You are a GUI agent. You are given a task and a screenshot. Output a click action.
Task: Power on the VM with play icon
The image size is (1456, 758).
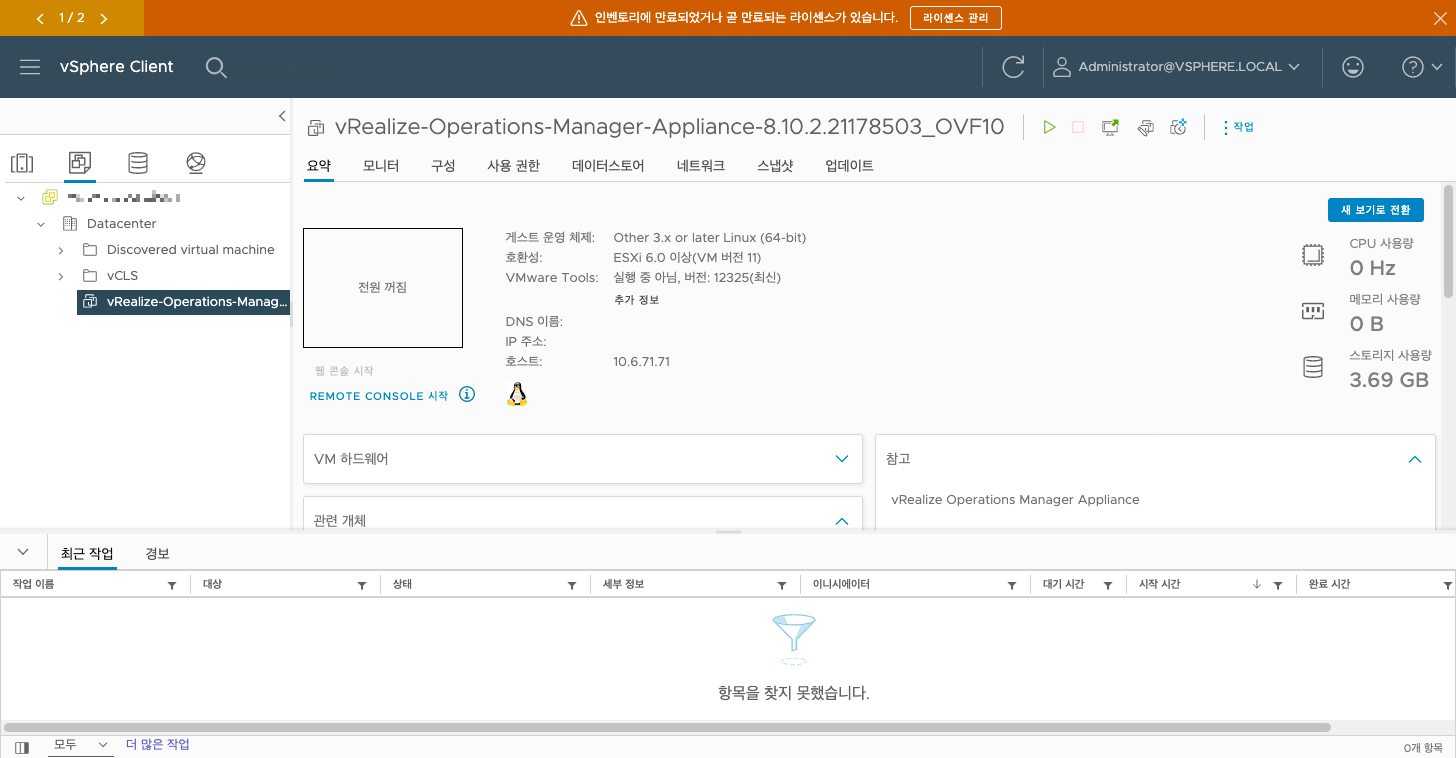tap(1049, 127)
